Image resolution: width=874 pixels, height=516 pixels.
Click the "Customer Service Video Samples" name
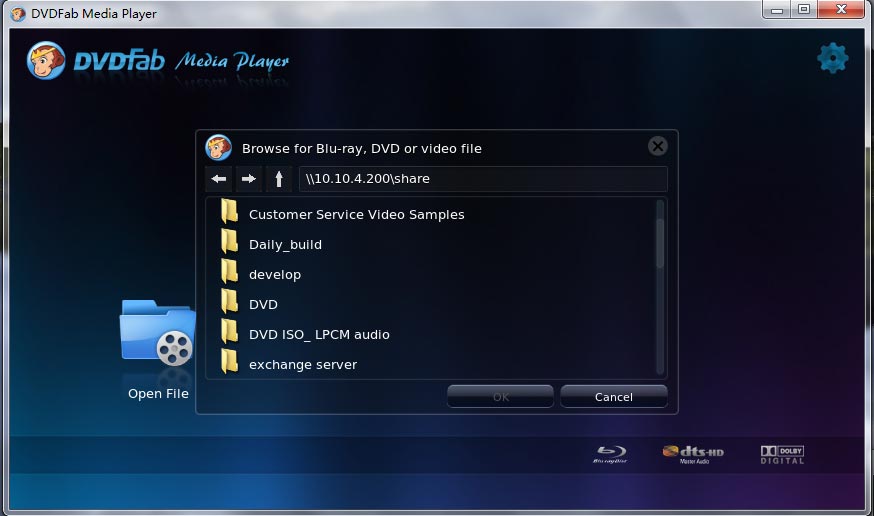pos(357,215)
